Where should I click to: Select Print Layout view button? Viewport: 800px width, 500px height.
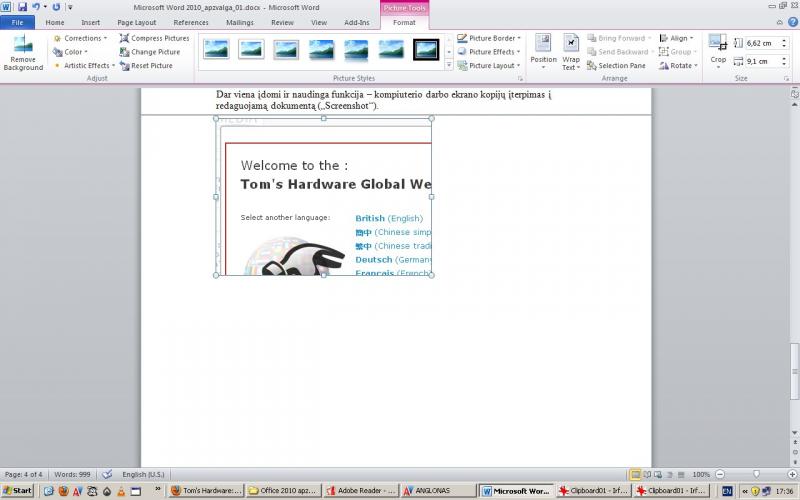point(636,474)
